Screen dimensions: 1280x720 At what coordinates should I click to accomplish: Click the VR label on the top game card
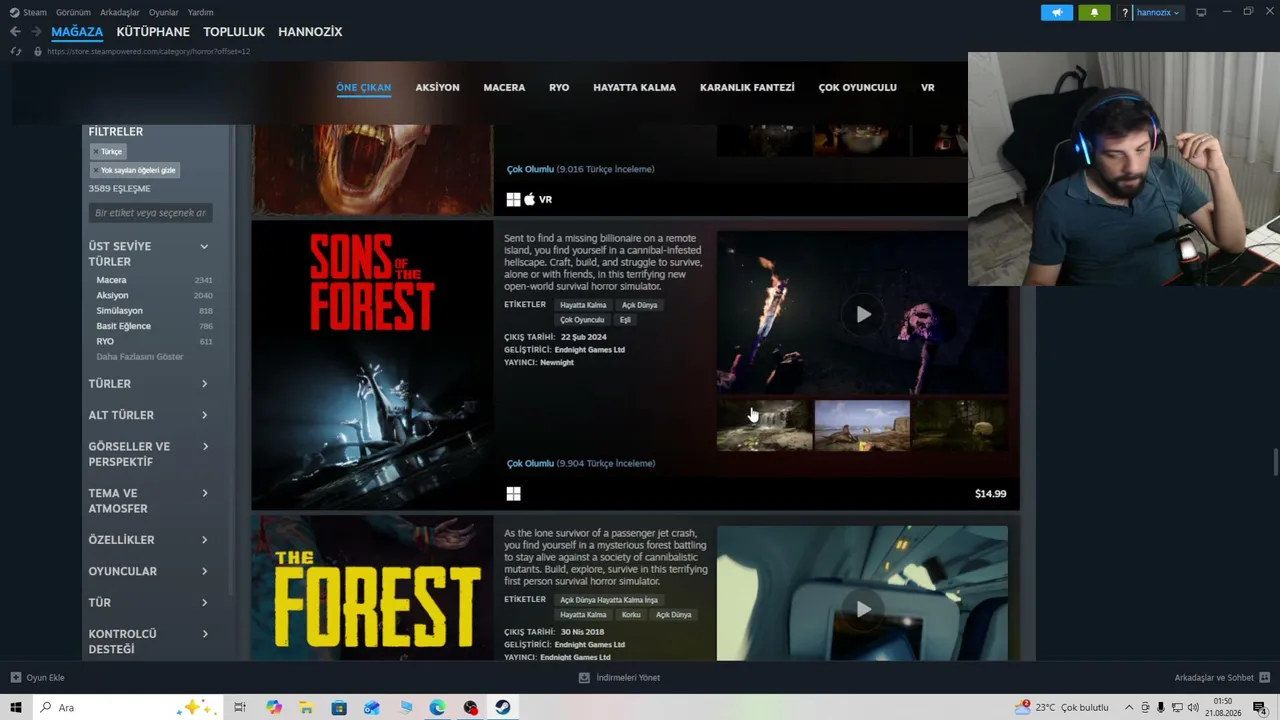(x=546, y=200)
